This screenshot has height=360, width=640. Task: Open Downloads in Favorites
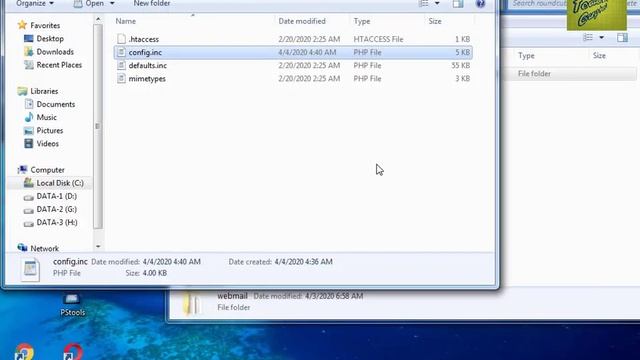[x=55, y=52]
